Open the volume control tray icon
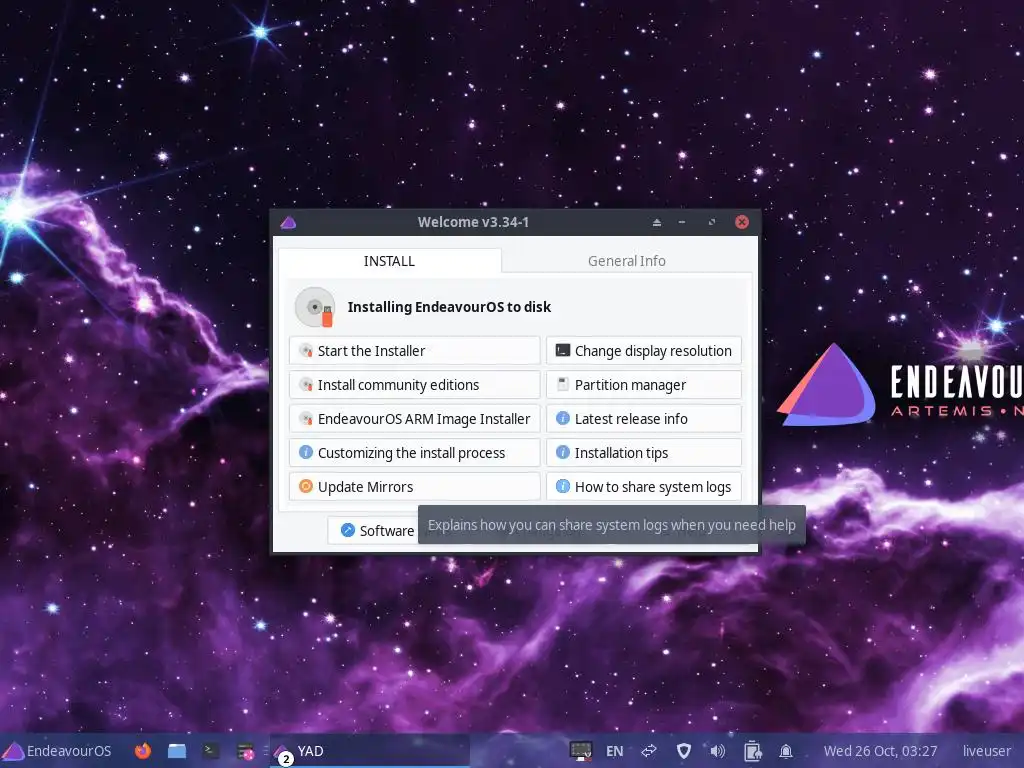The height and width of the screenshot is (768, 1024). 718,751
